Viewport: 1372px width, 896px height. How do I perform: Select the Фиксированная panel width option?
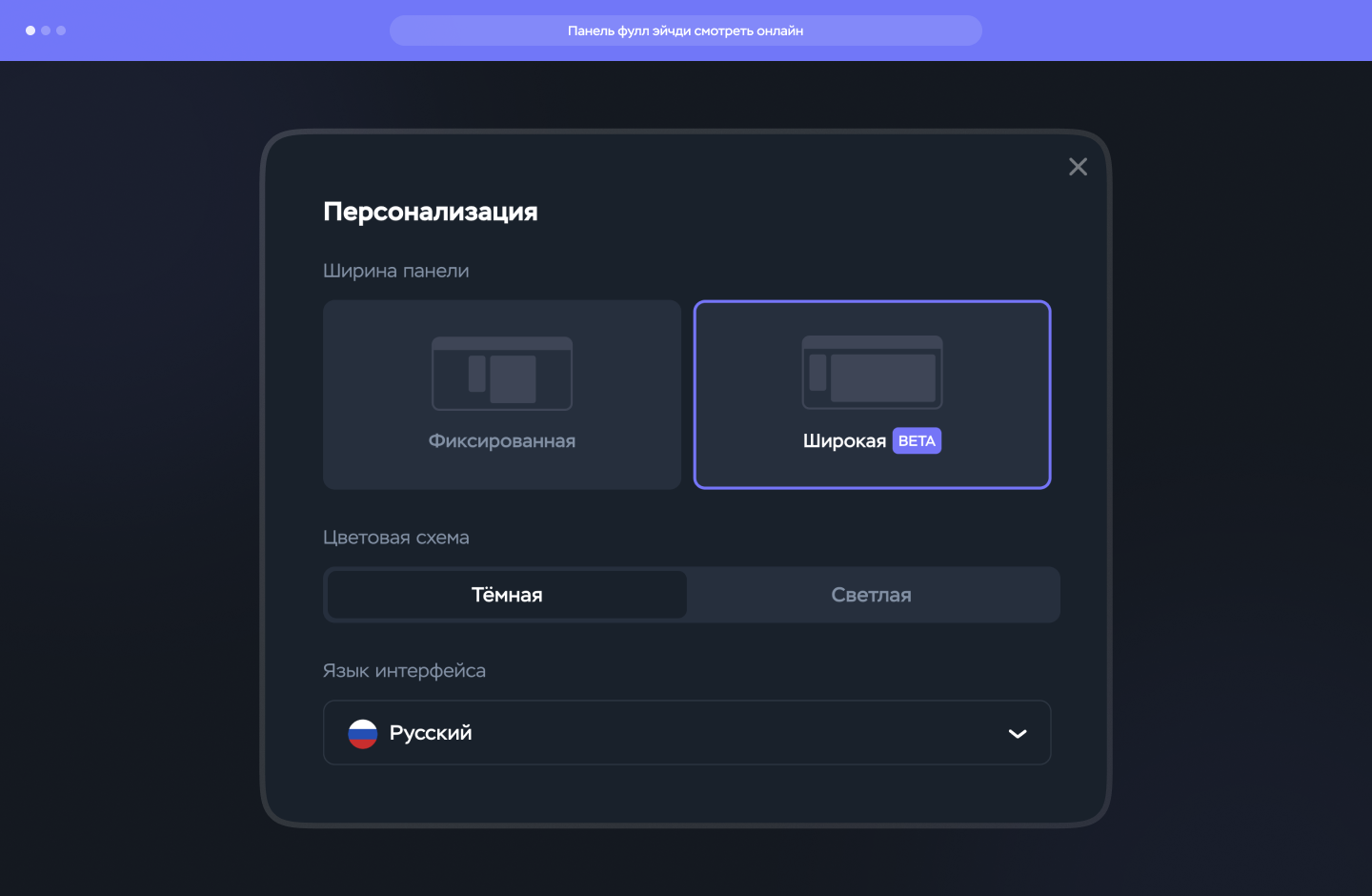(502, 395)
